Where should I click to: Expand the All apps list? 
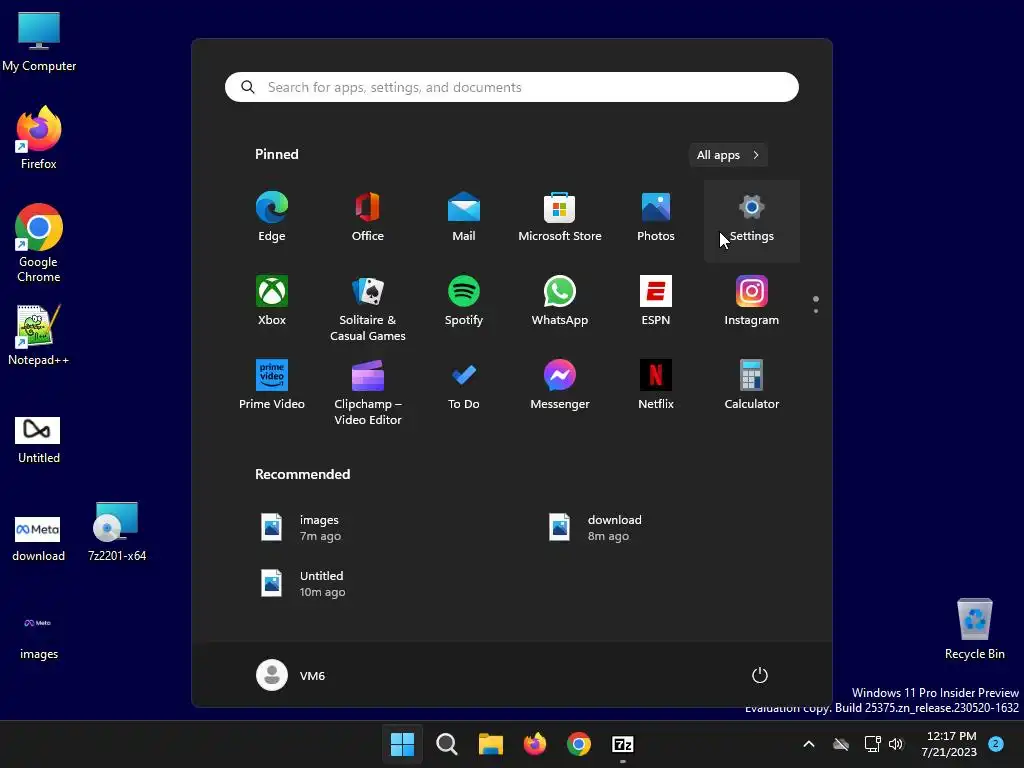coord(728,155)
